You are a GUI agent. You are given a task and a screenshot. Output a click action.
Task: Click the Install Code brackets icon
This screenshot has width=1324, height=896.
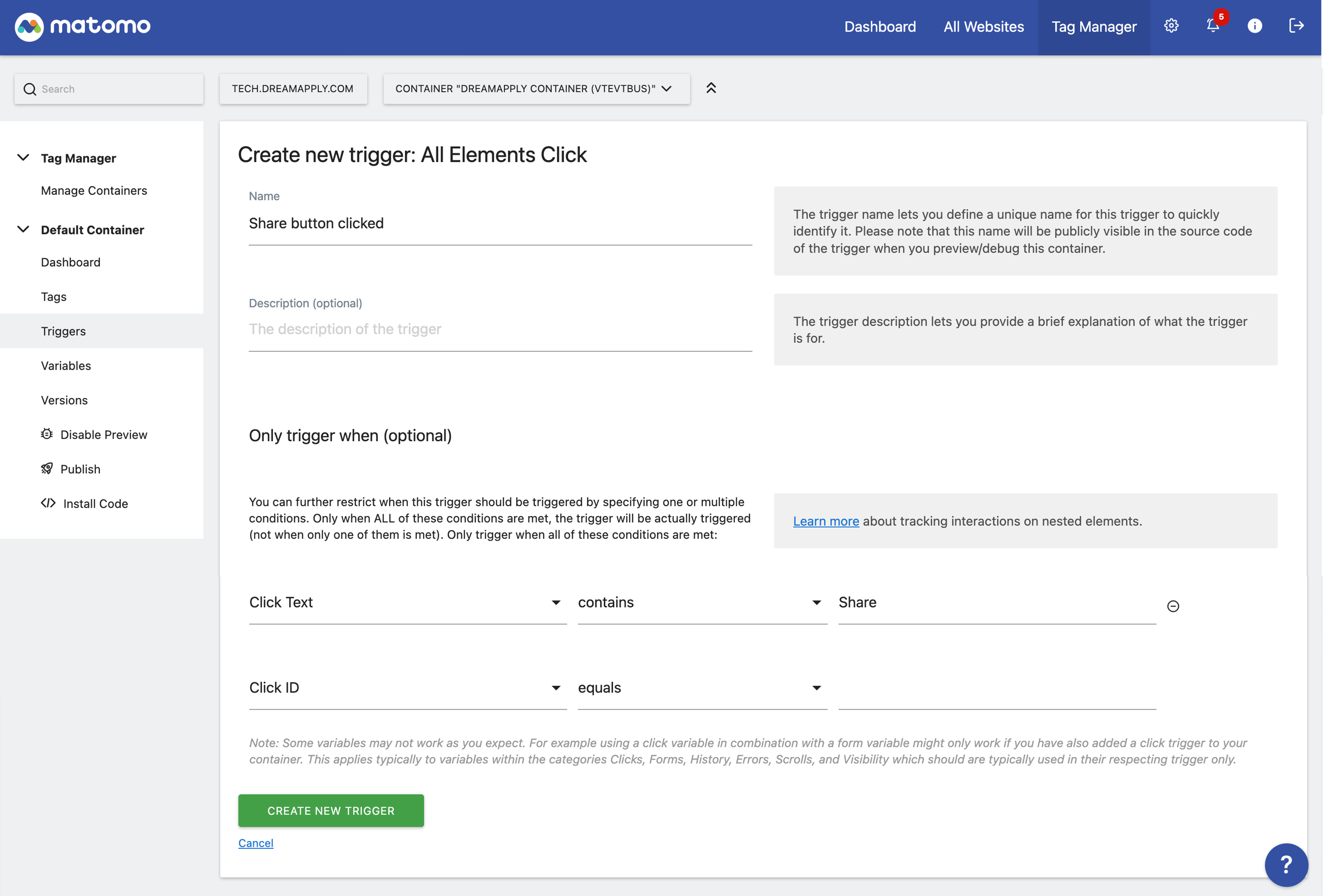(49, 503)
